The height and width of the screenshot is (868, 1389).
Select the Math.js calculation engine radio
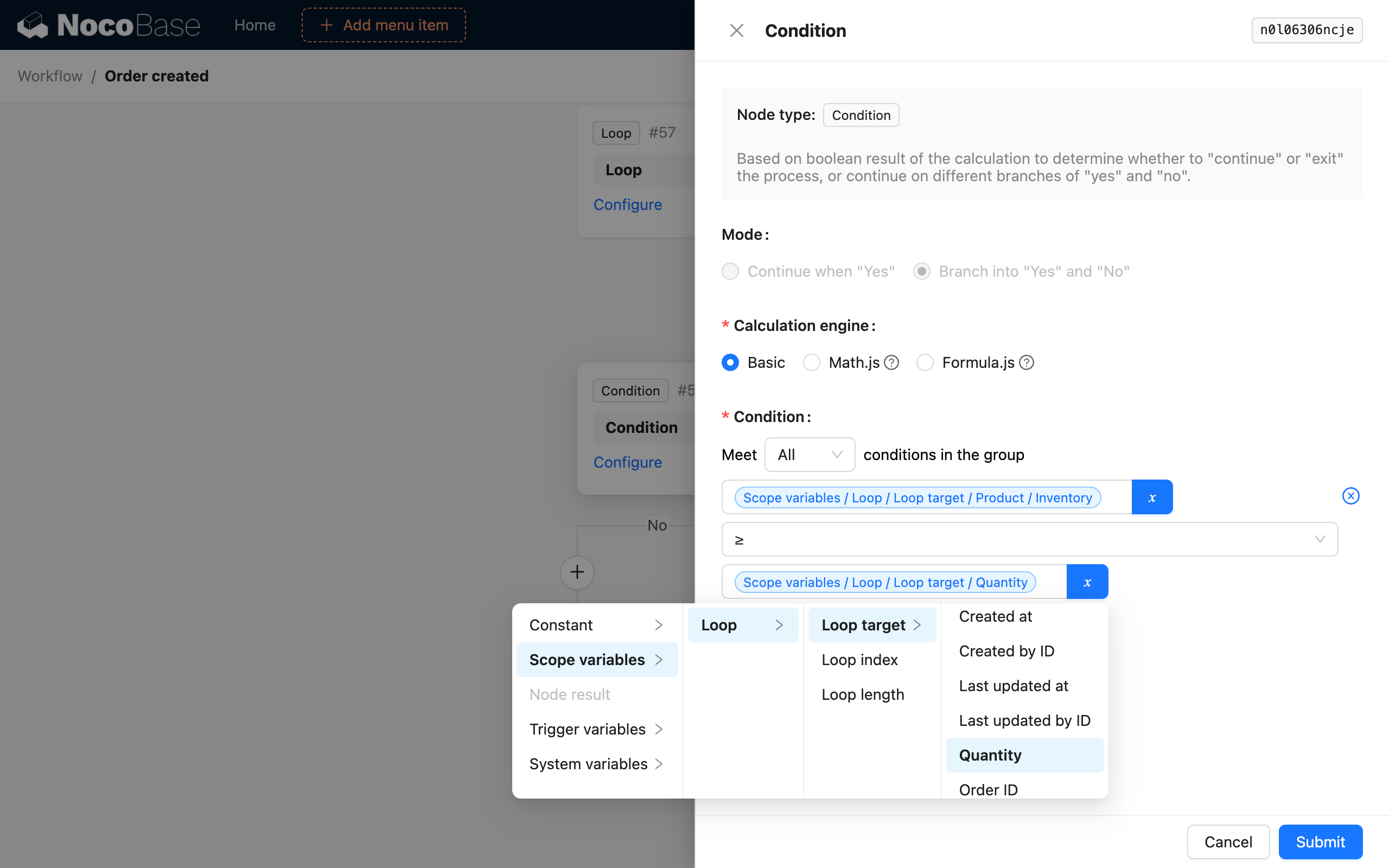[x=811, y=363]
